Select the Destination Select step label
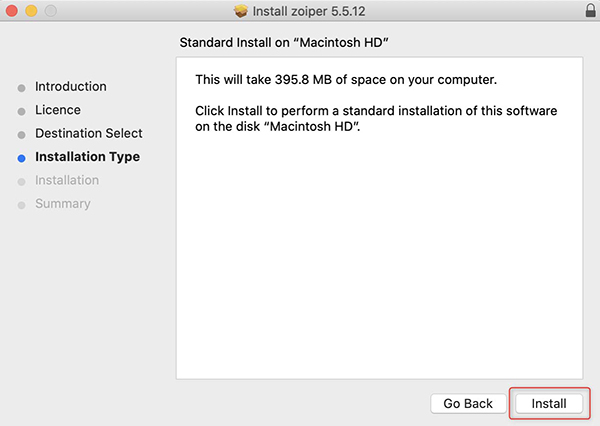The height and width of the screenshot is (426, 600). pyautogui.click(x=89, y=133)
